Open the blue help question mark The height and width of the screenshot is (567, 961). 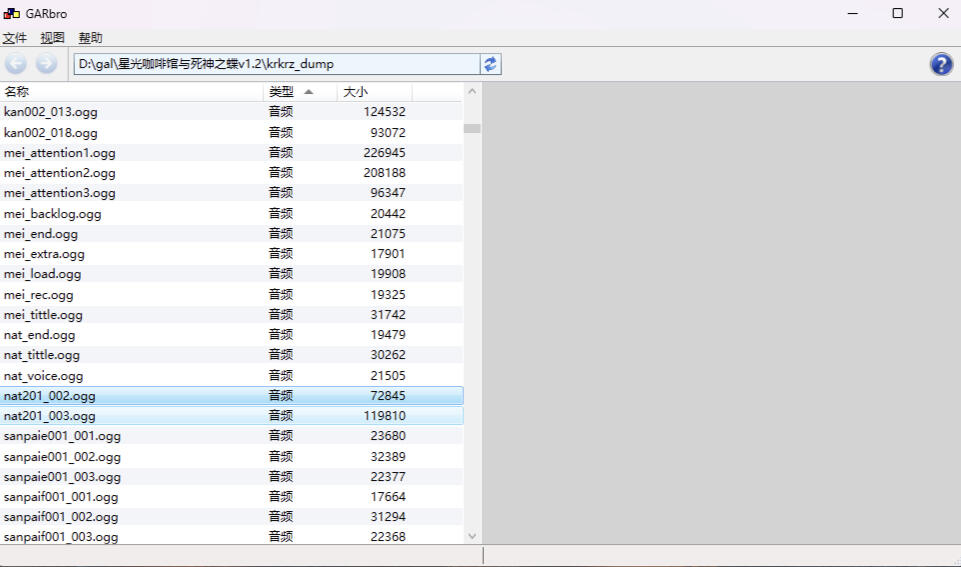[941, 64]
